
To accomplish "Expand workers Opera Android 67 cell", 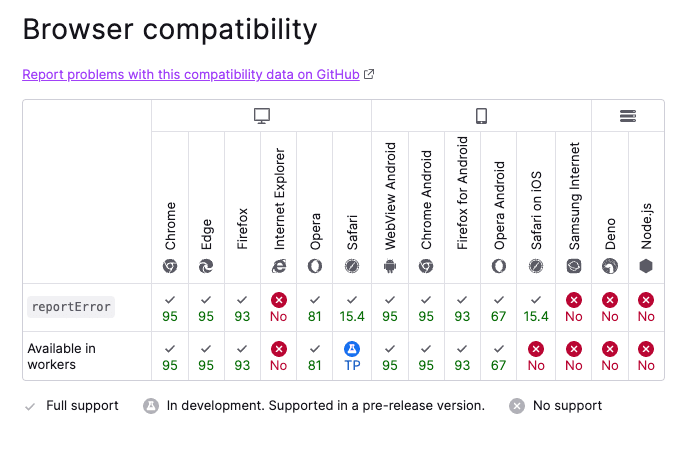I will (499, 356).
